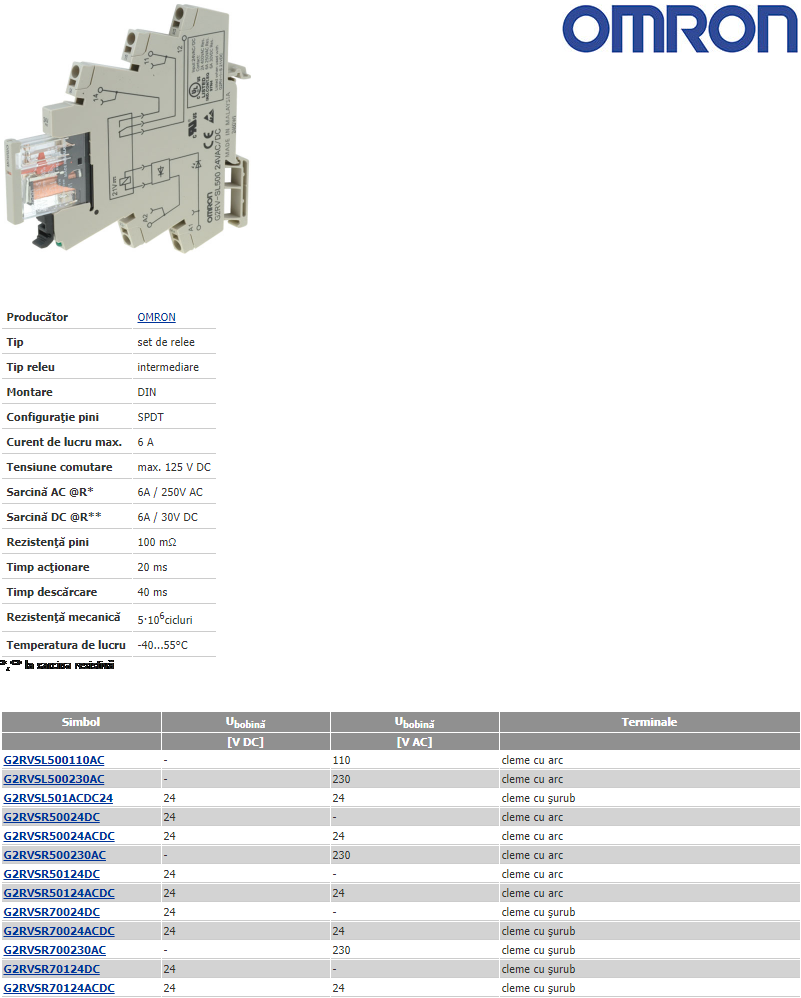The width and height of the screenshot is (801, 998).
Task: Select the 'max. 125 V DC' value
Action: [x=174, y=467]
